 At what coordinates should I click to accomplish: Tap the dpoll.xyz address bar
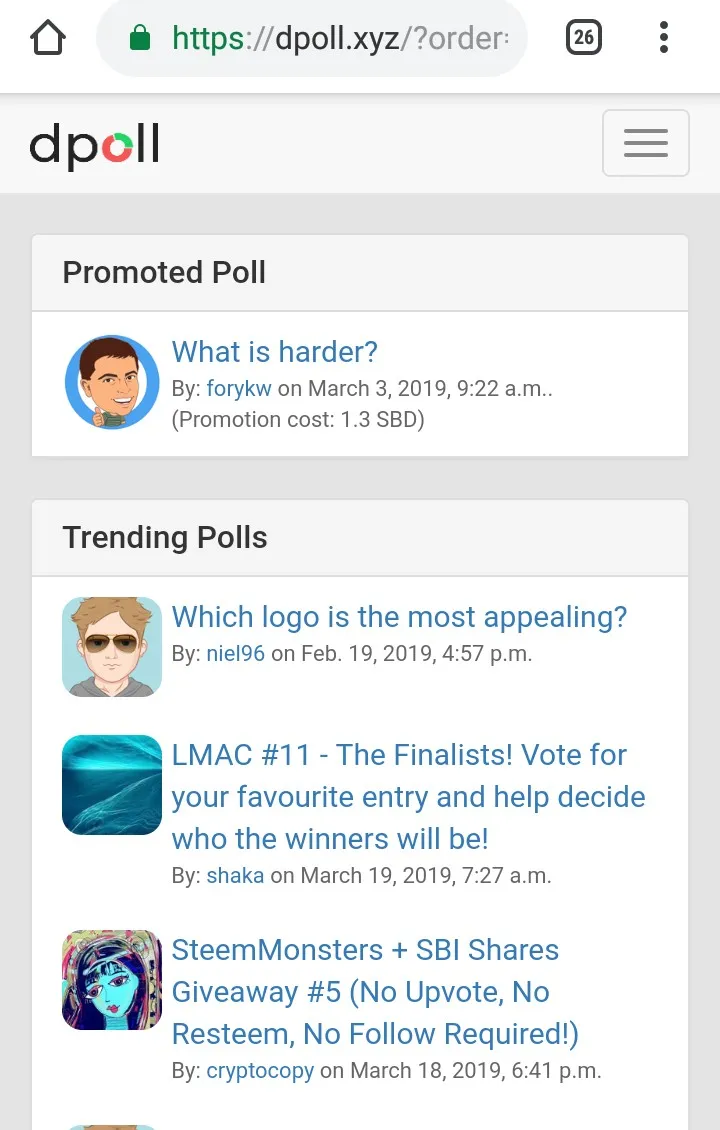[340, 39]
